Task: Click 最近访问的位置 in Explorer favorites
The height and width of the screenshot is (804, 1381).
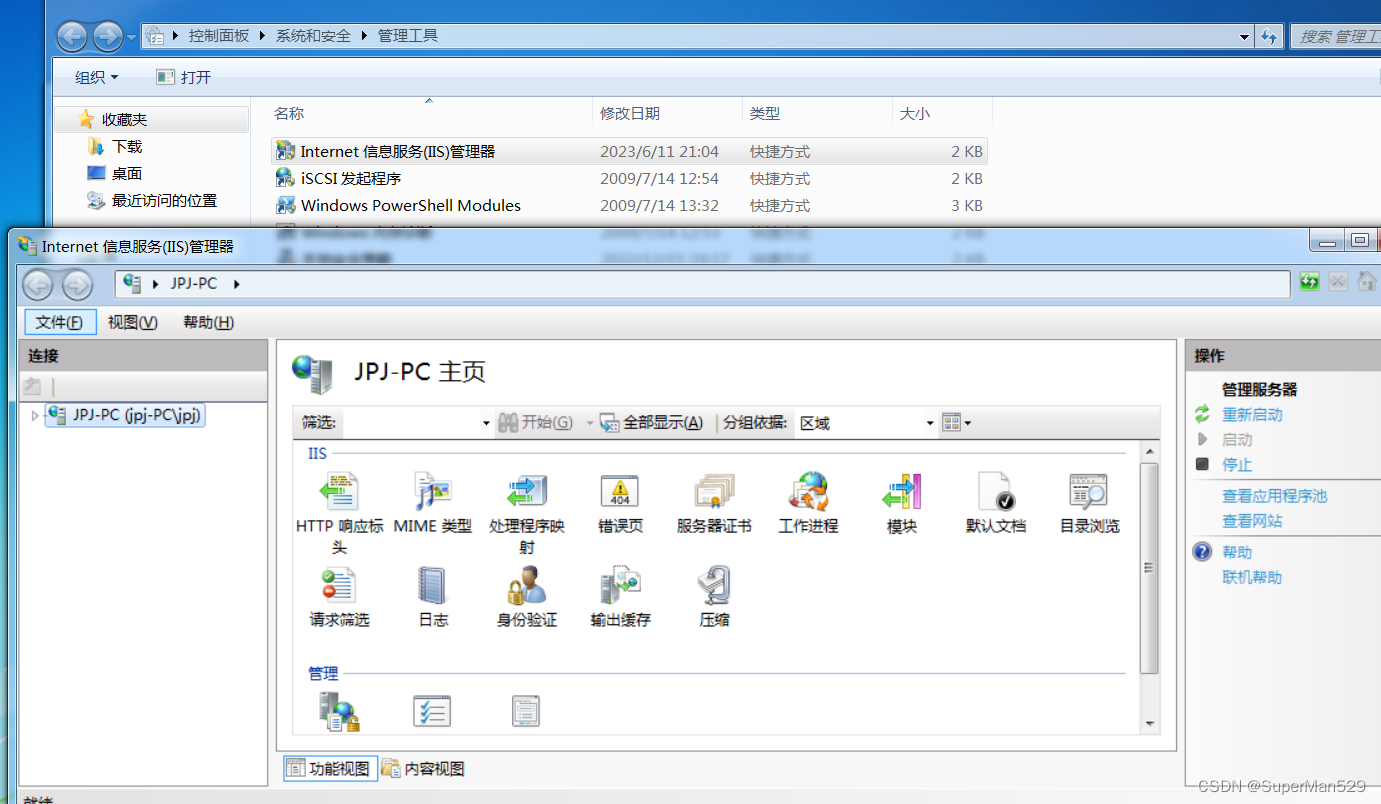Action: [x=164, y=200]
